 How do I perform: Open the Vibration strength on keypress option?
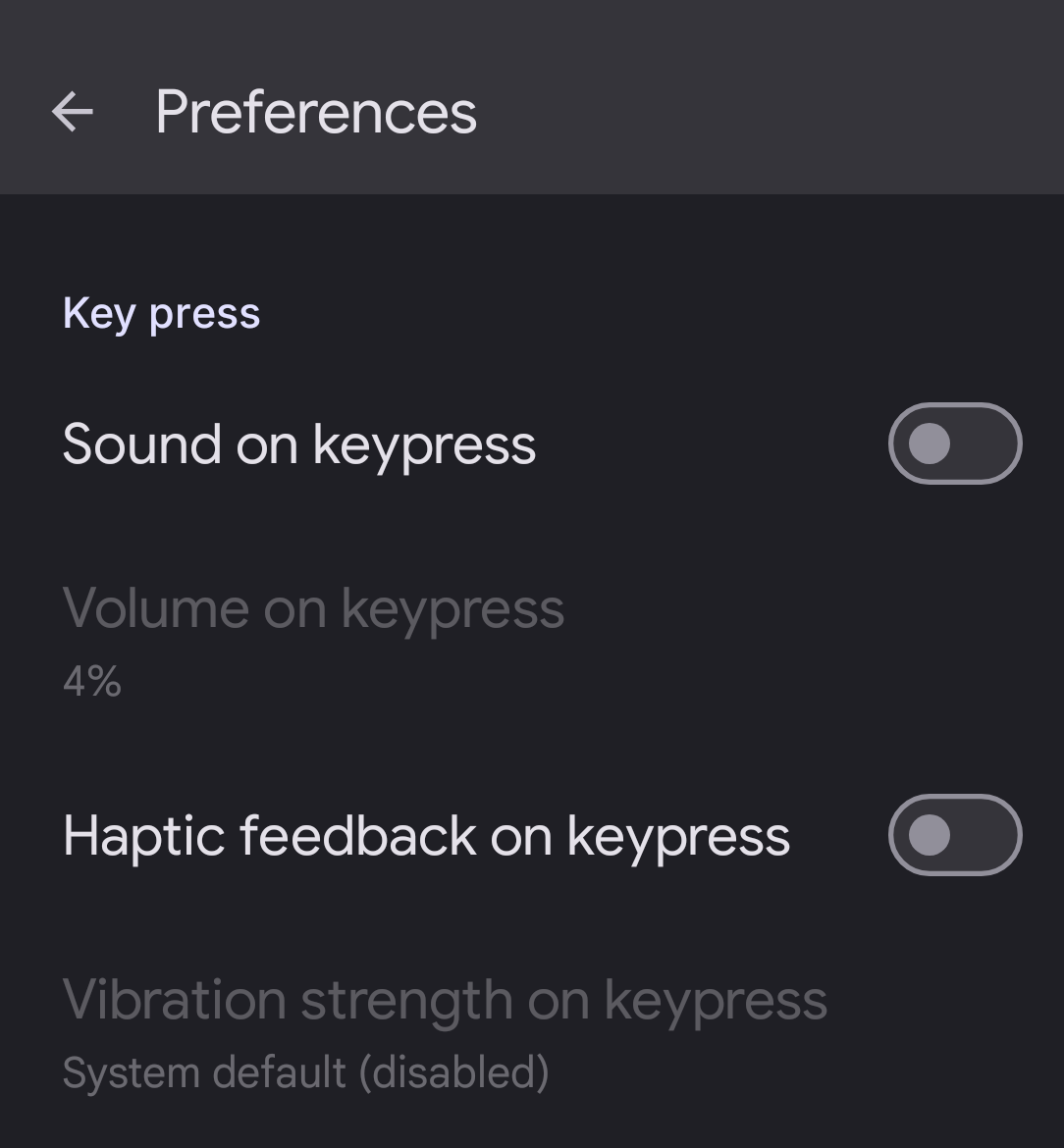point(445,1001)
